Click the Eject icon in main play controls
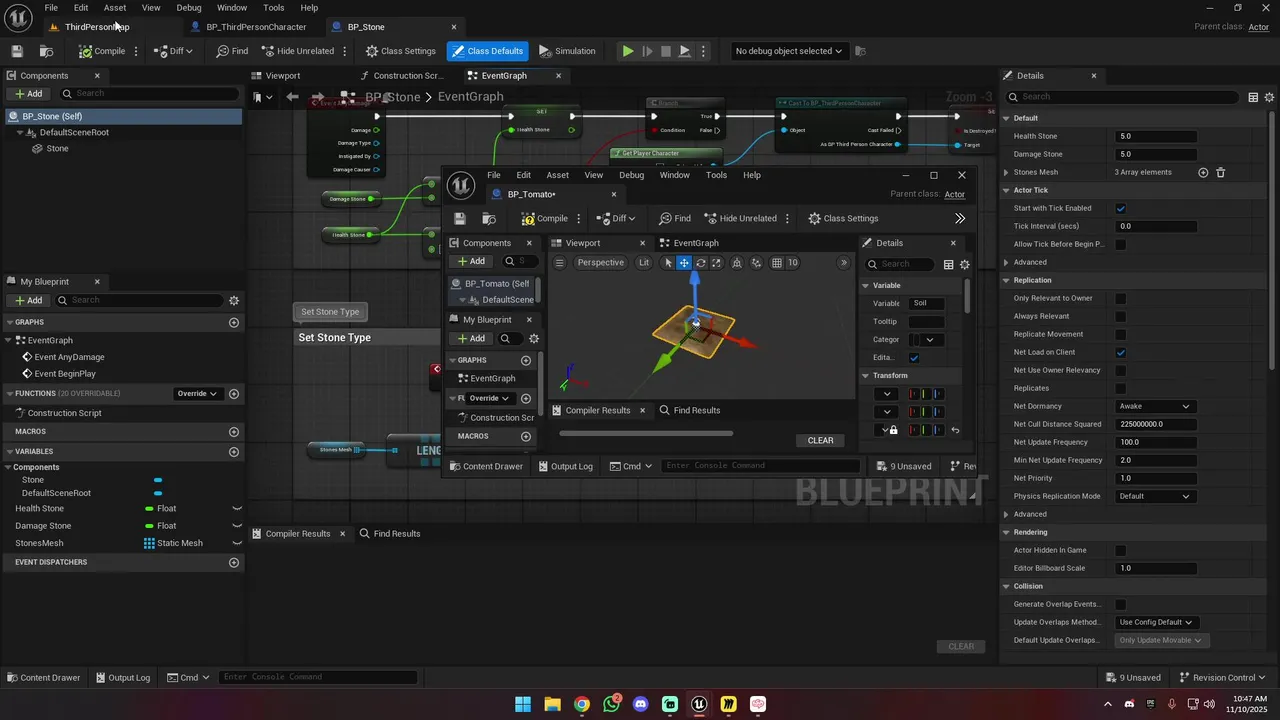The height and width of the screenshot is (720, 1280). [685, 51]
